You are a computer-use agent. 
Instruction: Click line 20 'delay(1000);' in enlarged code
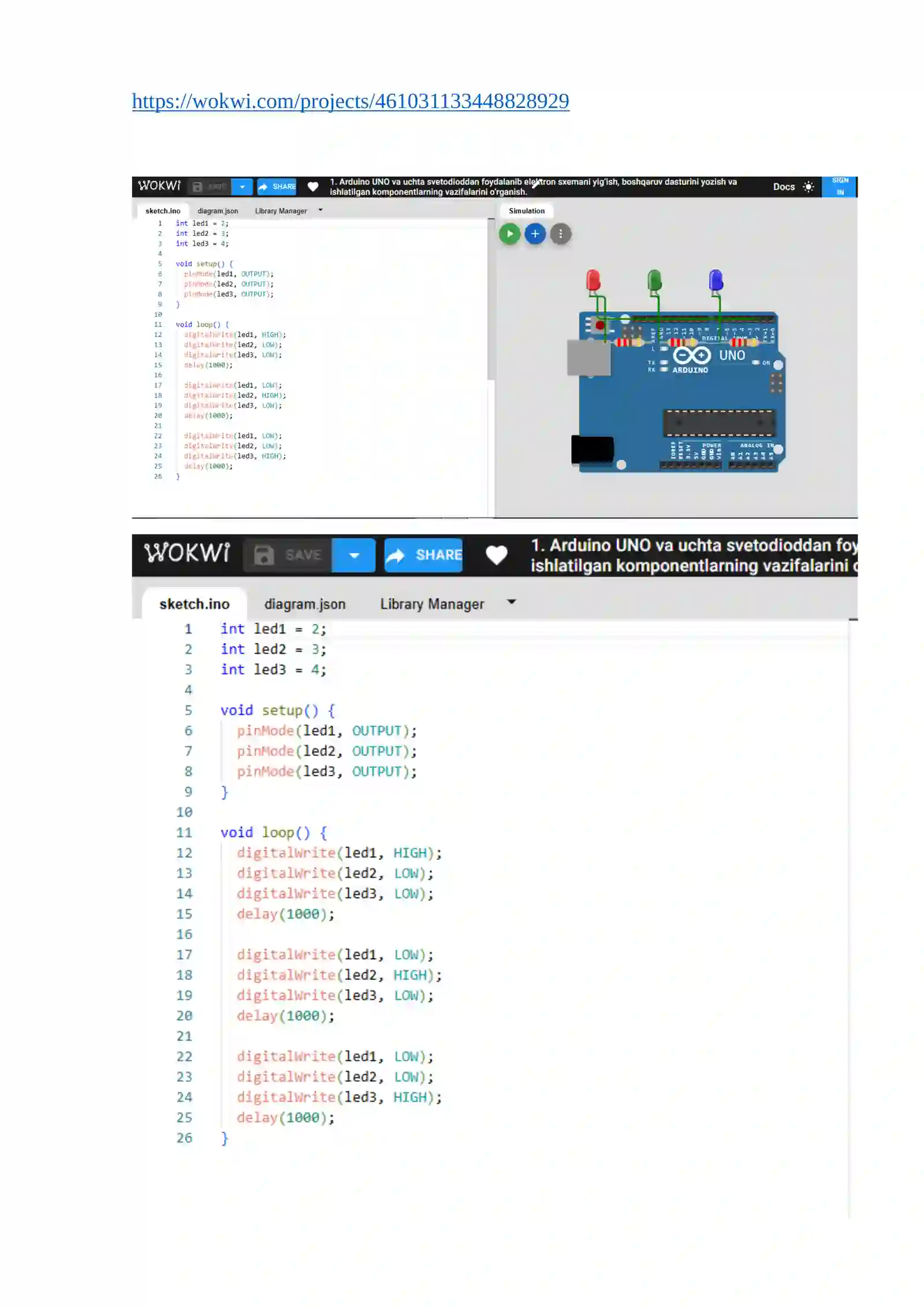click(x=285, y=1015)
